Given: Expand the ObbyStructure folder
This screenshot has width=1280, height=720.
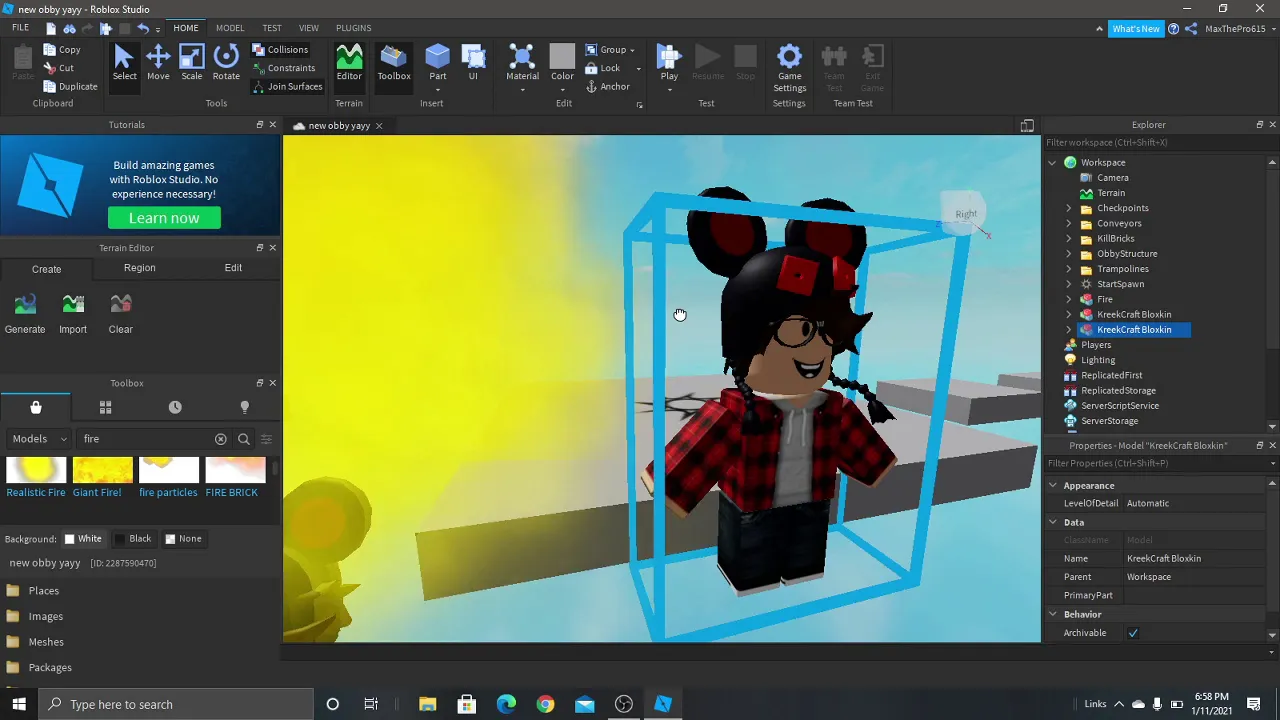Looking at the screenshot, I should pyautogui.click(x=1068, y=254).
